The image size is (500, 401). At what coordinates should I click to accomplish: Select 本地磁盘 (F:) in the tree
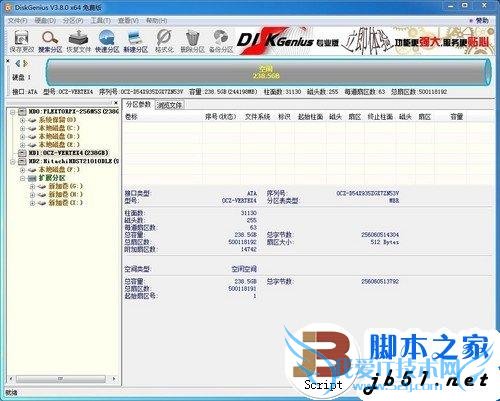coord(59,170)
